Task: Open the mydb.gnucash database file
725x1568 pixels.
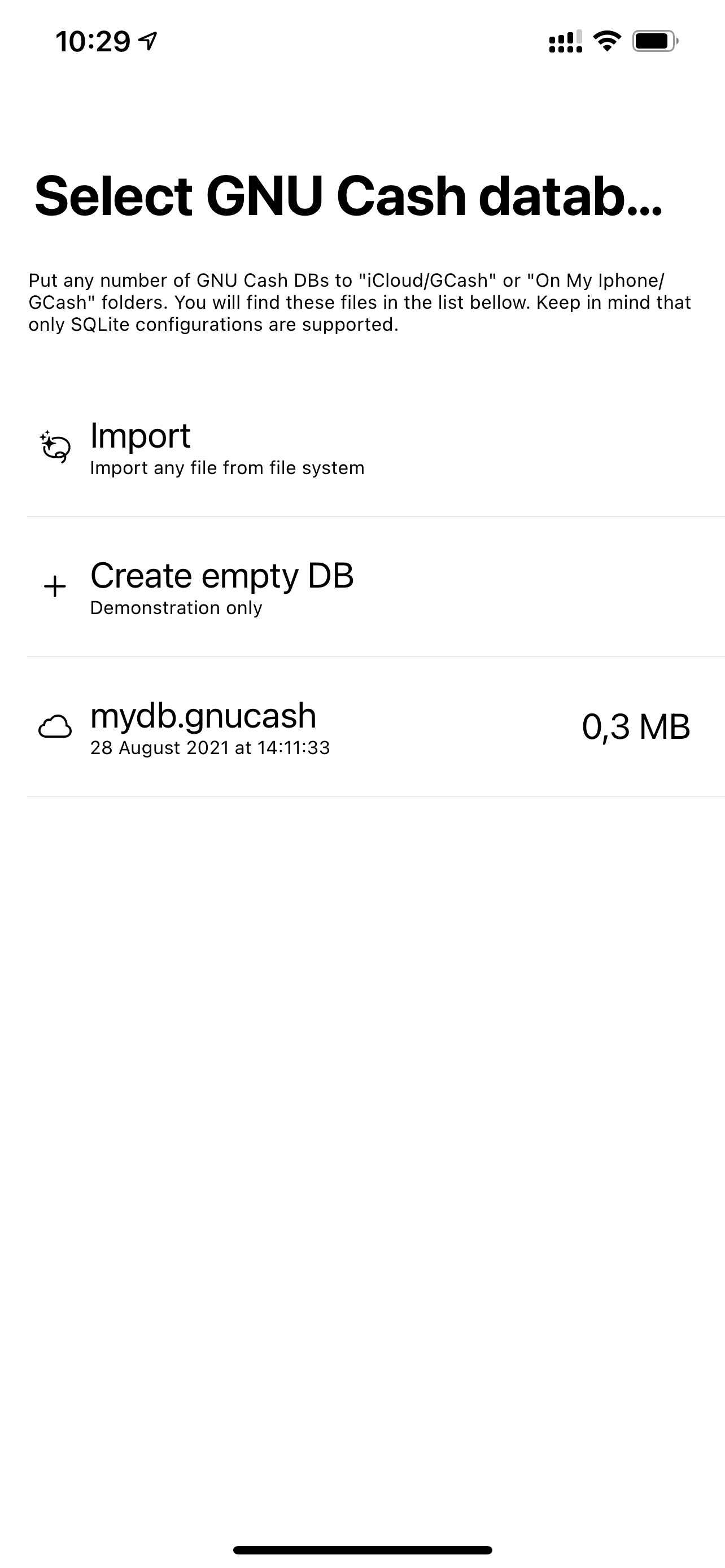Action: (x=203, y=716)
